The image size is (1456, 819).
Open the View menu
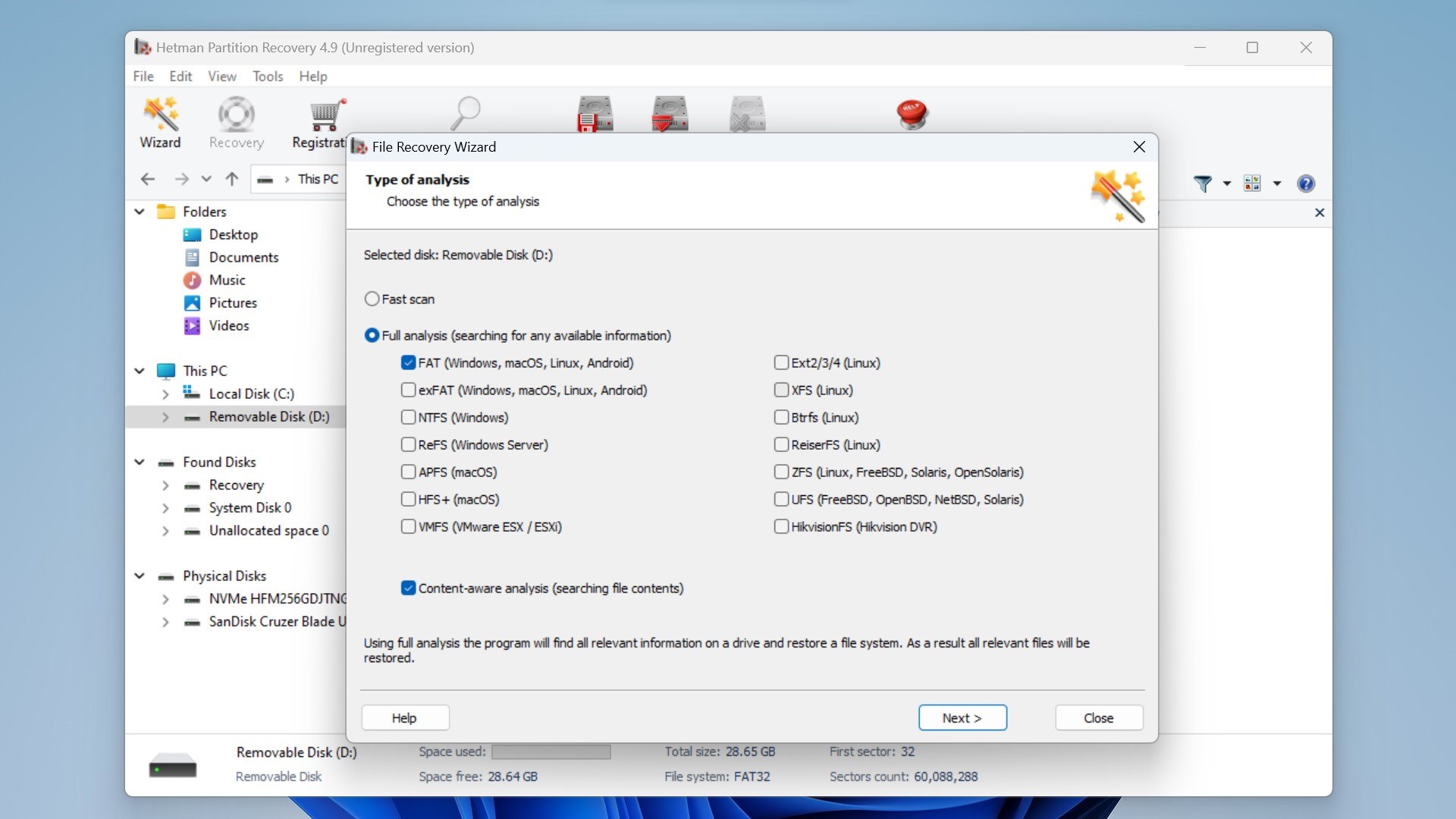[220, 76]
